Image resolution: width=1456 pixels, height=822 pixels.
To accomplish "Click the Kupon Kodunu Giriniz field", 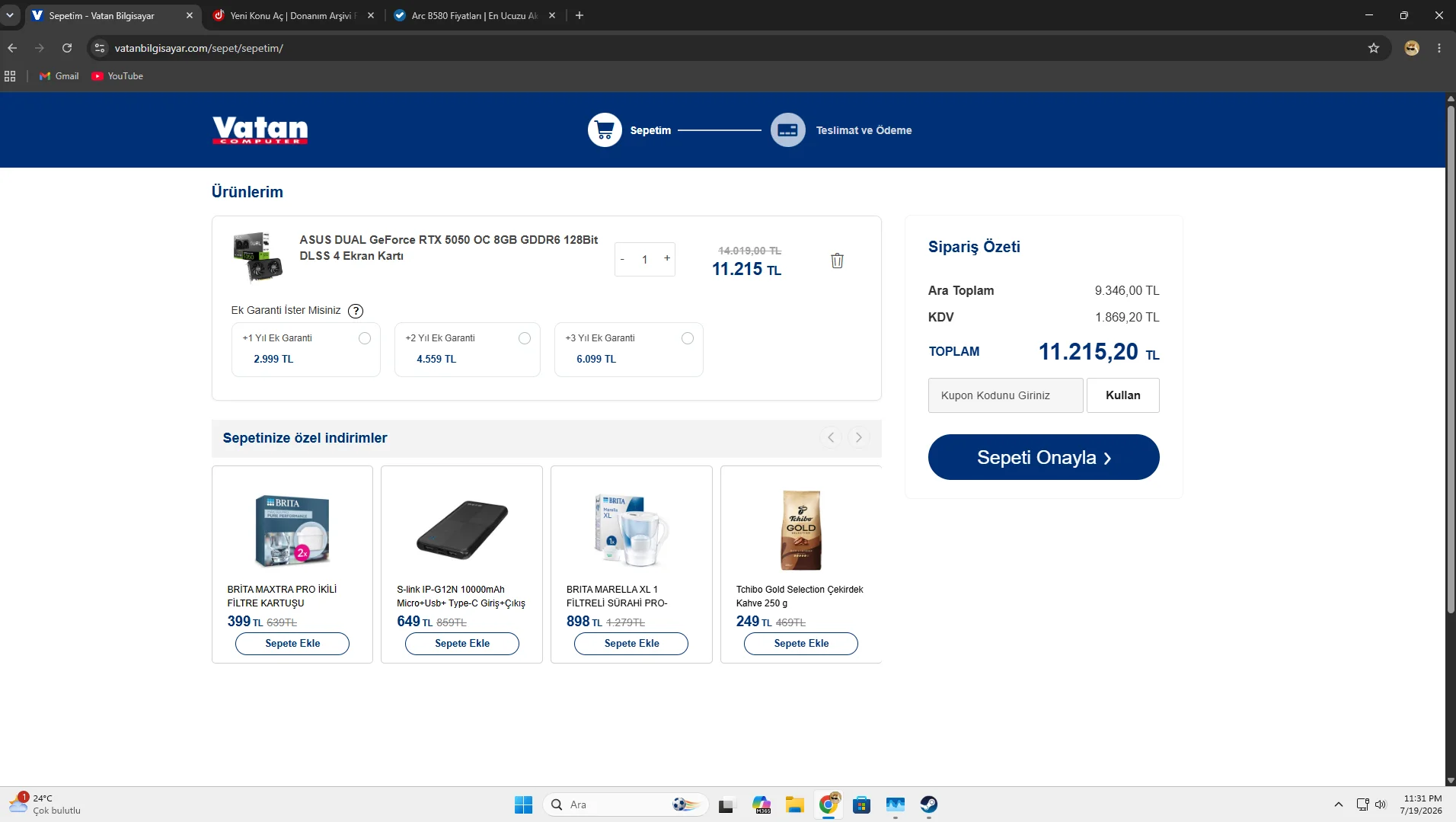I will 1005,395.
